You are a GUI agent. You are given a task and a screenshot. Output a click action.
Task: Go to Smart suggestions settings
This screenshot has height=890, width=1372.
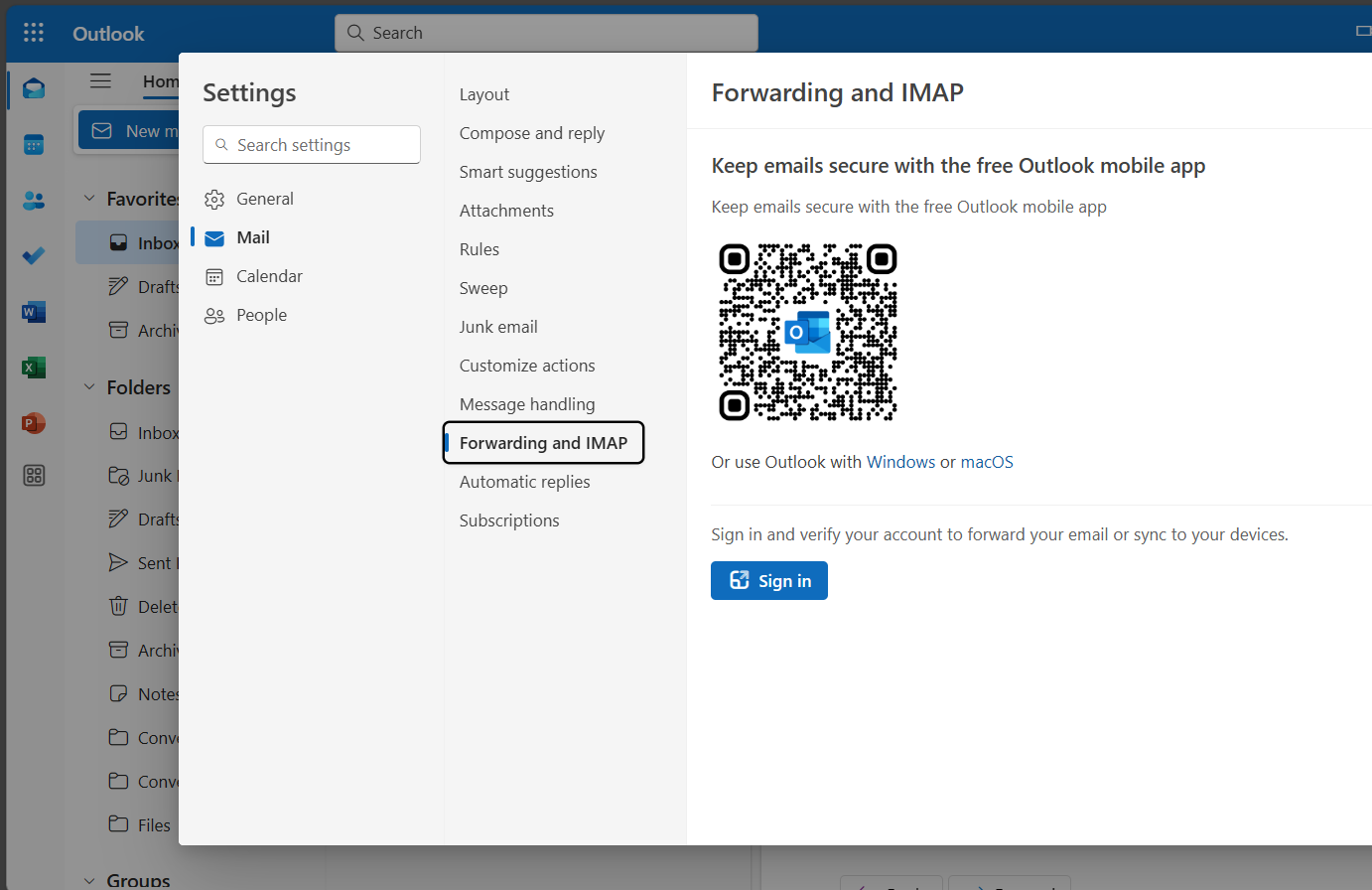pyautogui.click(x=528, y=172)
